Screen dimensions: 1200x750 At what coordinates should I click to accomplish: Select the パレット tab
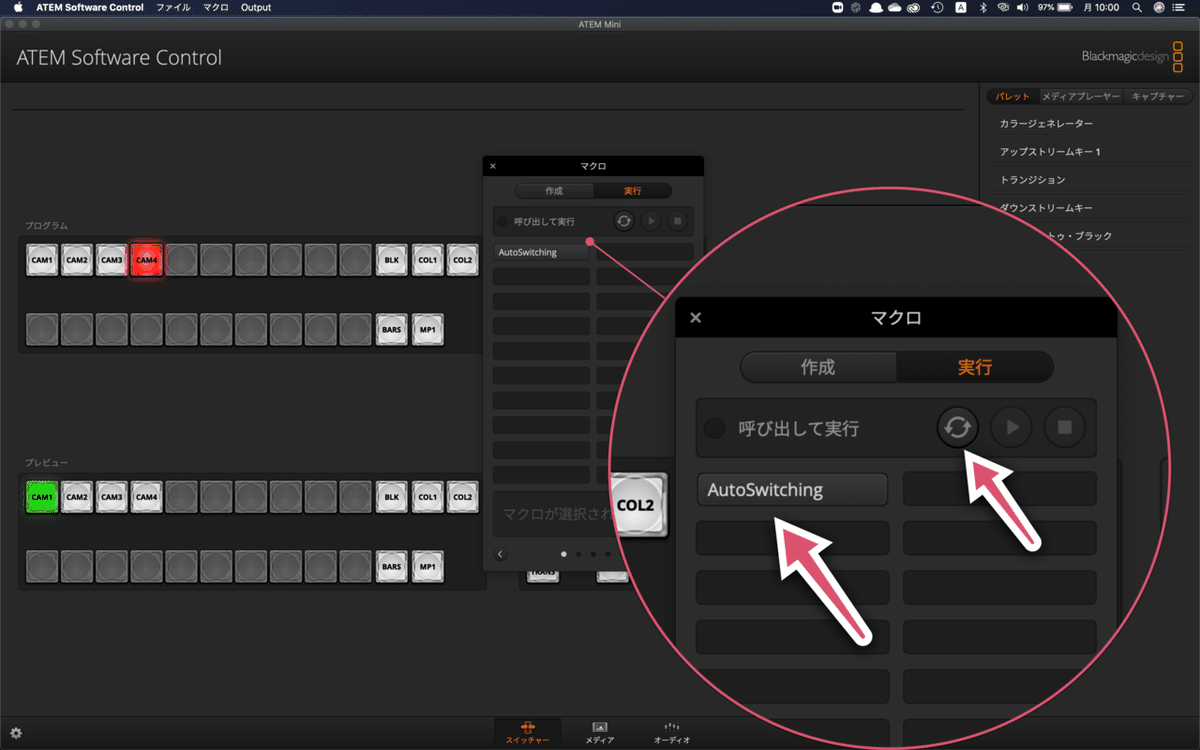(x=1014, y=97)
